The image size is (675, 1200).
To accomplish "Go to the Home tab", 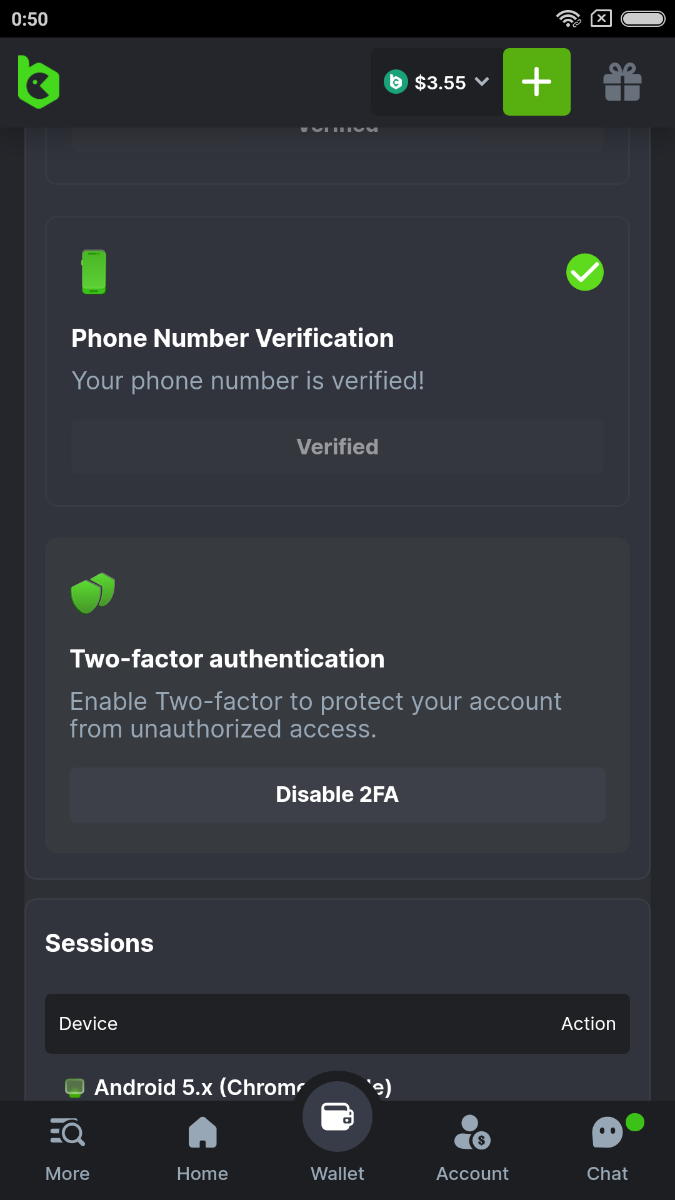I will pos(202,1148).
